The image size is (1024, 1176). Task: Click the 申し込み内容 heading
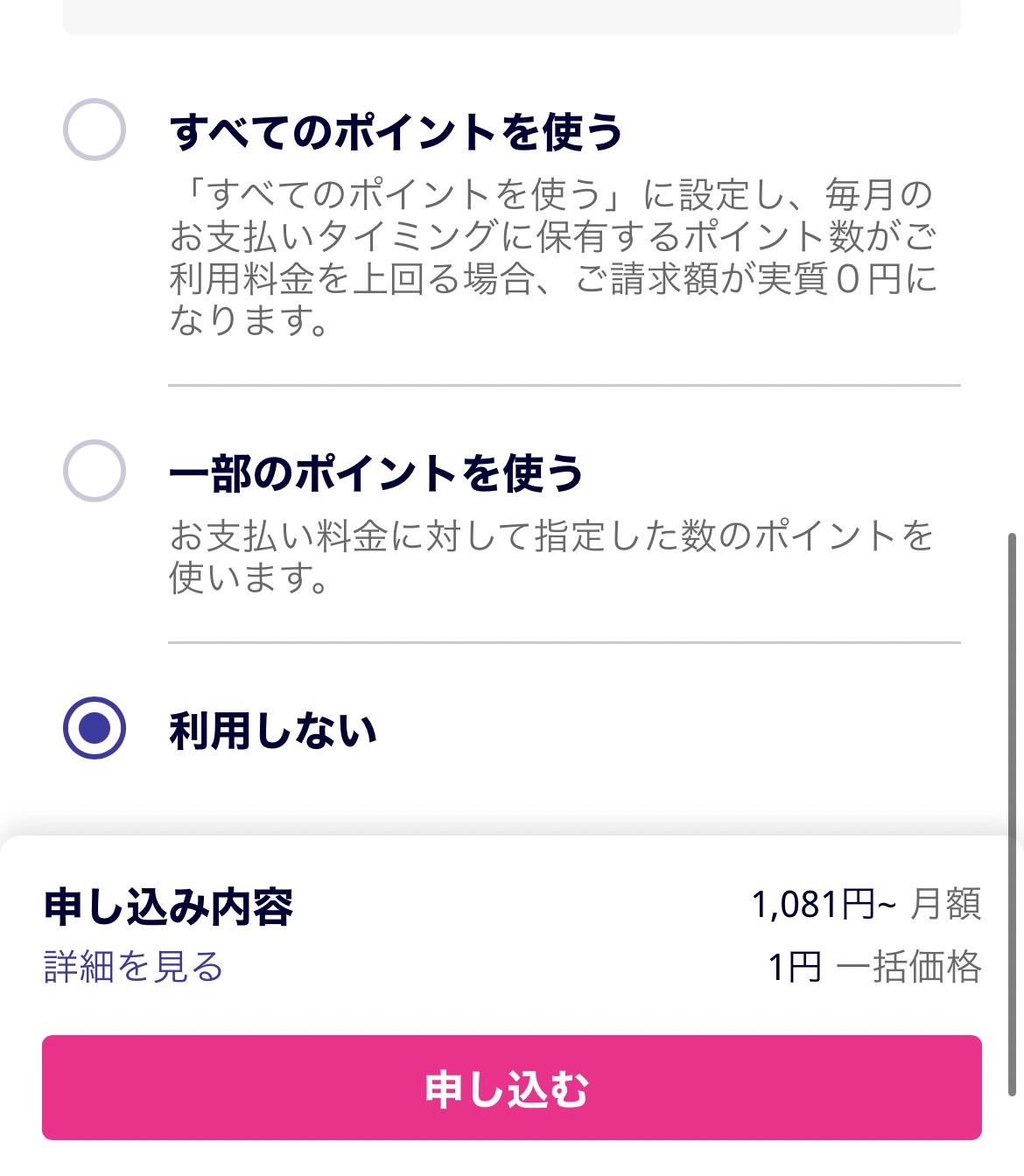[x=168, y=906]
